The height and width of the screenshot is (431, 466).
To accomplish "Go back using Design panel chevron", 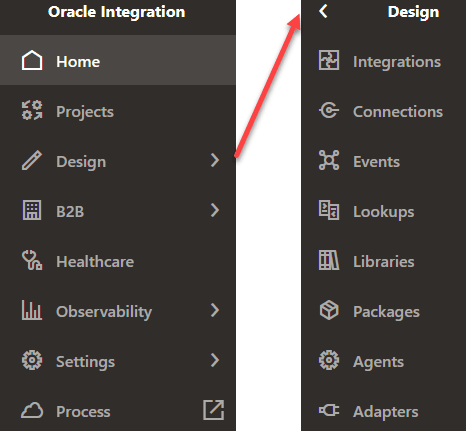I will coord(323,11).
